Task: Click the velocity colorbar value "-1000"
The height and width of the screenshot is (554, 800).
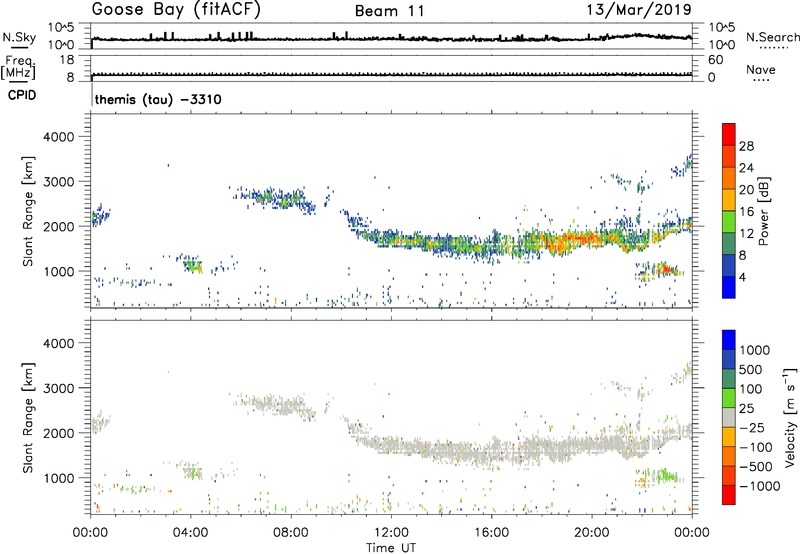Action: point(760,486)
